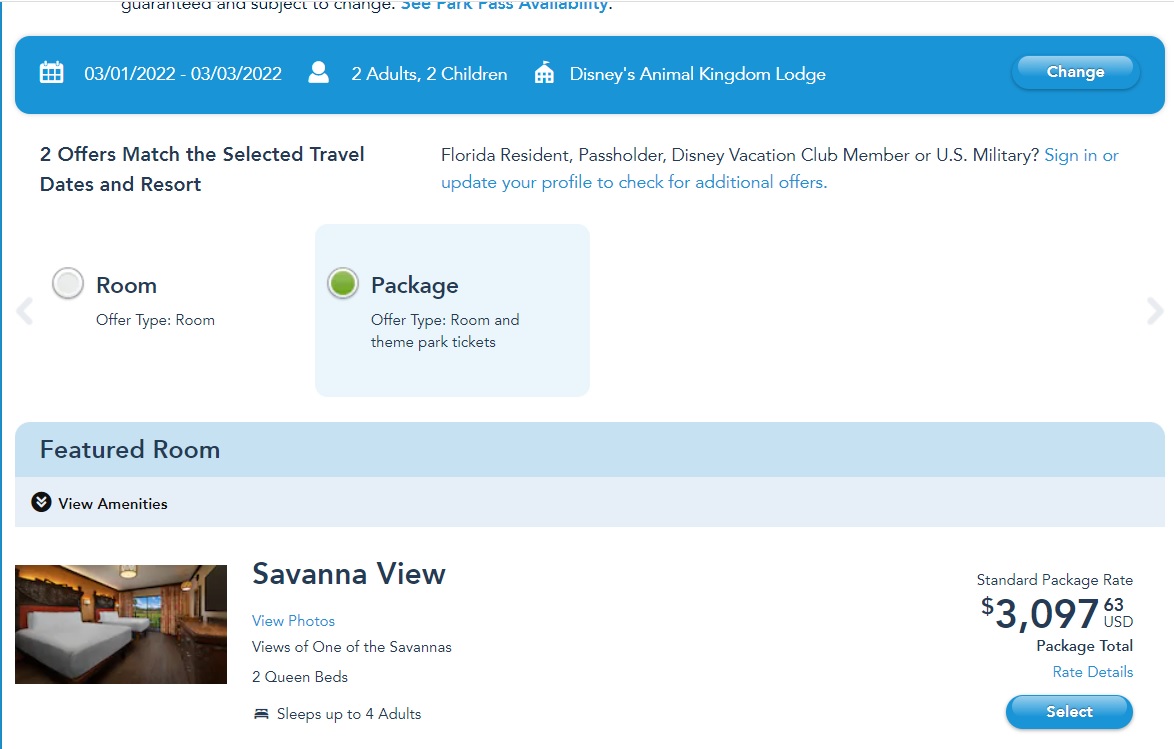Open the Rate Details link
This screenshot has height=749, width=1174.
(x=1092, y=672)
